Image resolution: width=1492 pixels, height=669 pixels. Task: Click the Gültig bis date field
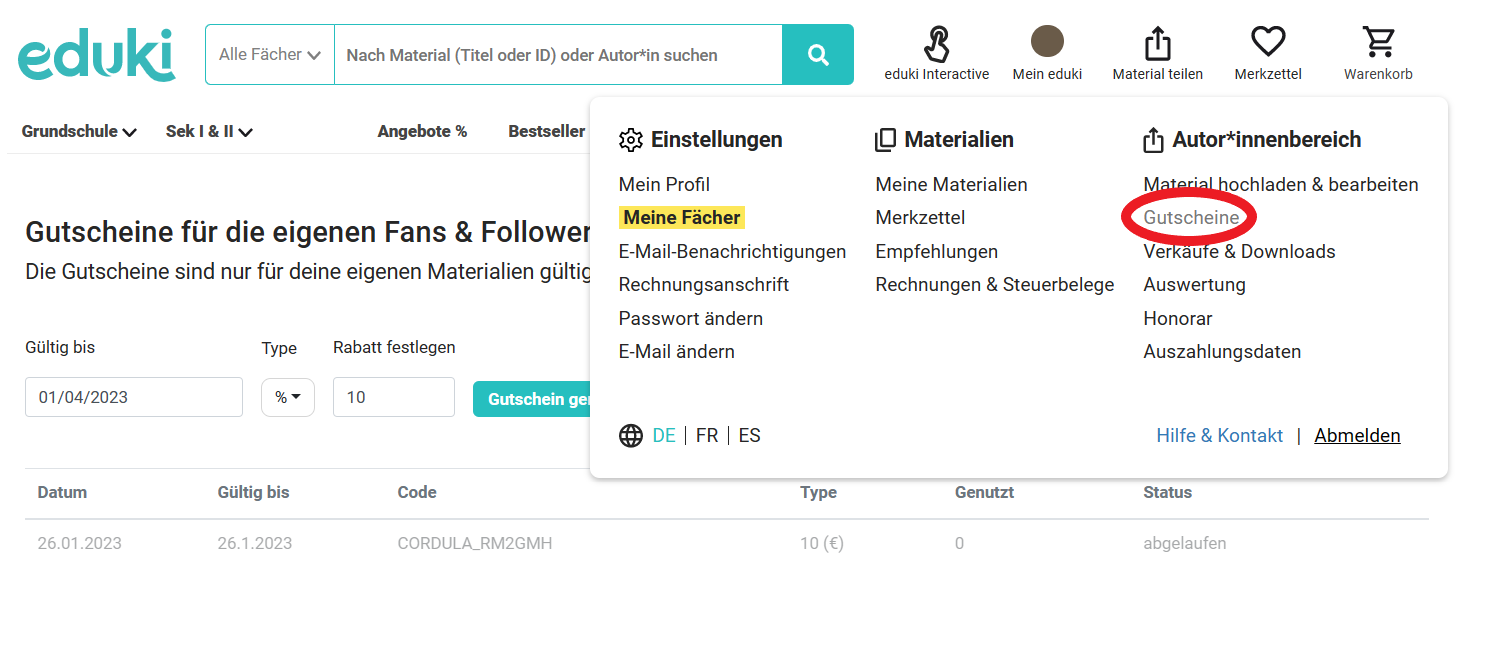(133, 397)
